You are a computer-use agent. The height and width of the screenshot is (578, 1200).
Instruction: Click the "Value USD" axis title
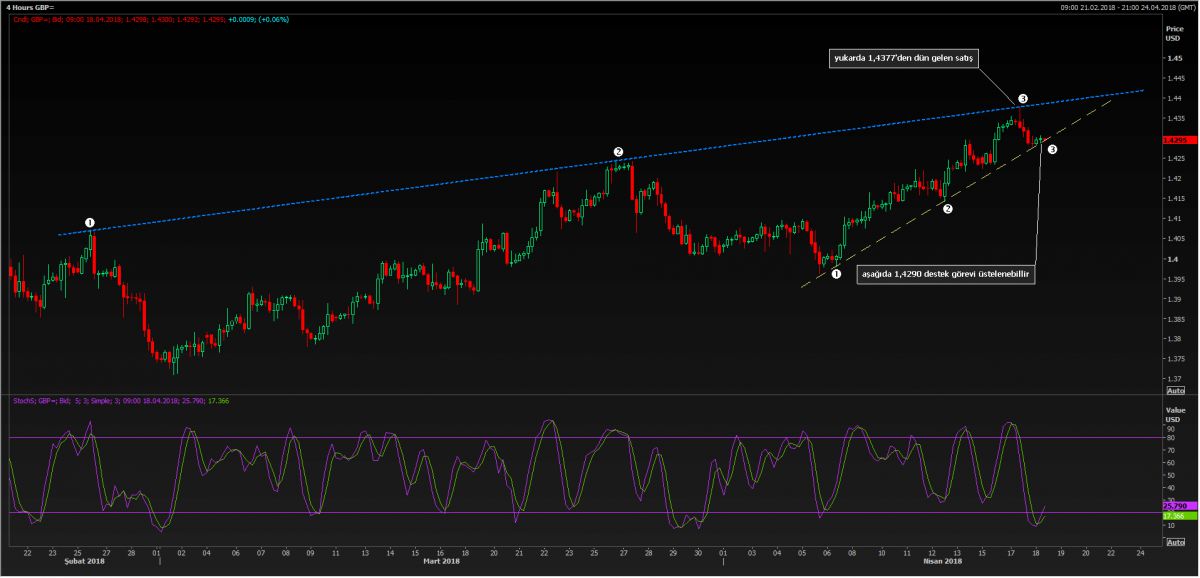tap(1174, 414)
